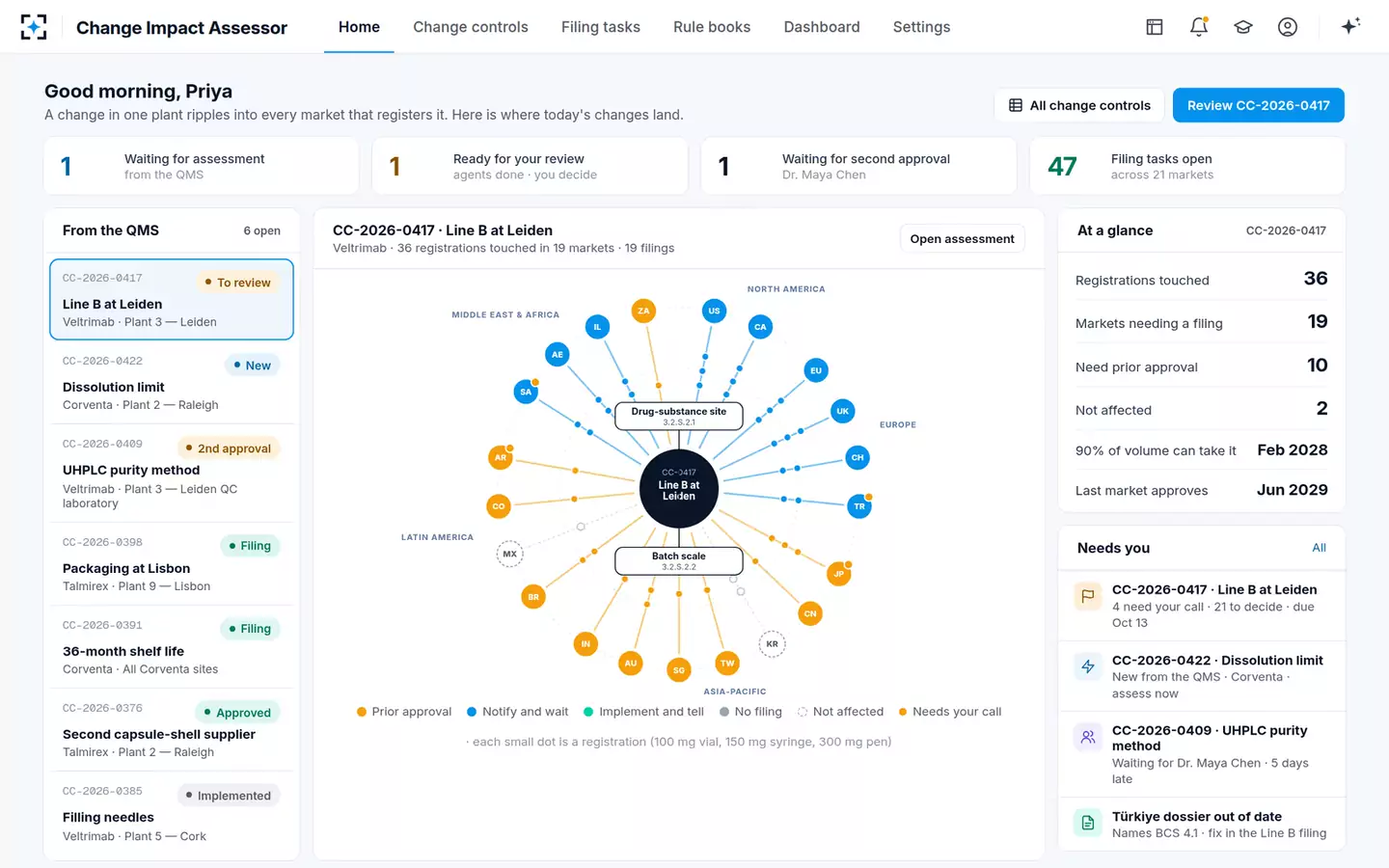Select the dashed MX market node
The image size is (1389, 868).
click(509, 554)
